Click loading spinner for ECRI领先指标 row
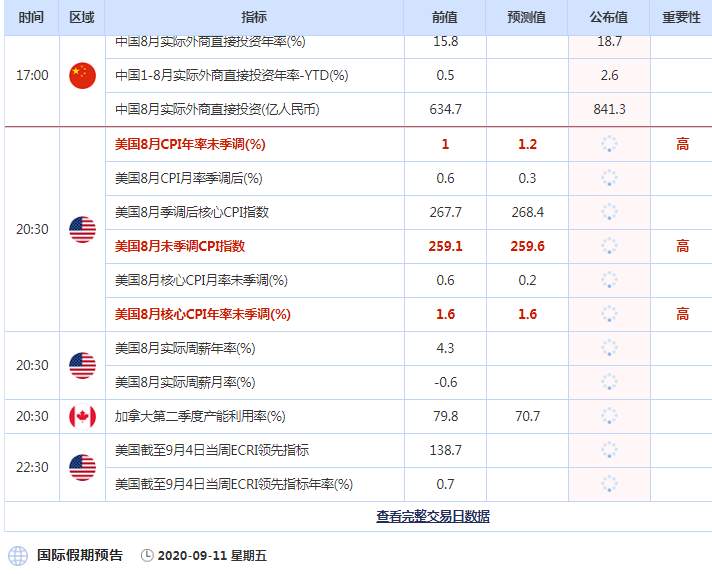The height and width of the screenshot is (574, 712). click(x=609, y=450)
